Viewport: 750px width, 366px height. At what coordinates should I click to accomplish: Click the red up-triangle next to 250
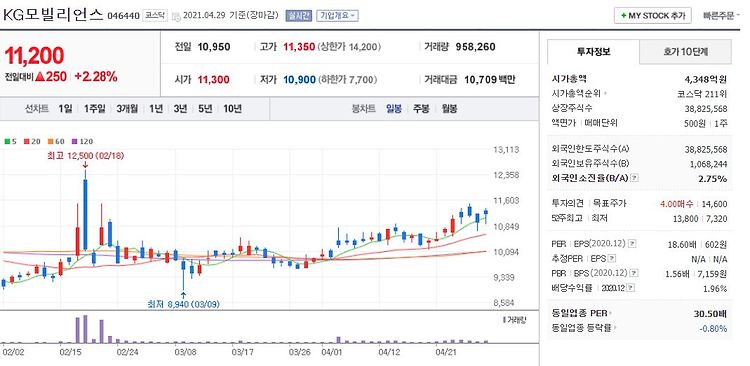pyautogui.click(x=40, y=77)
